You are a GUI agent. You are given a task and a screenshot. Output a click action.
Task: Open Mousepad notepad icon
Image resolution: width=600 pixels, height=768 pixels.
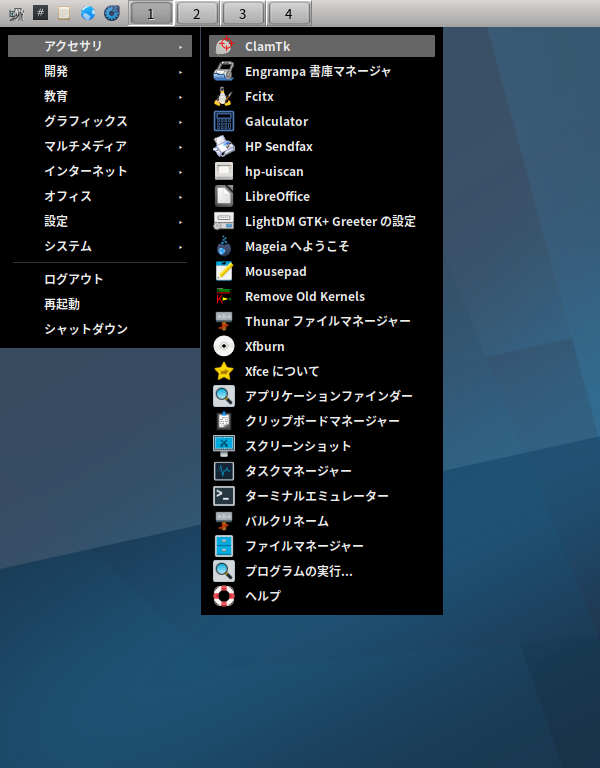[224, 271]
